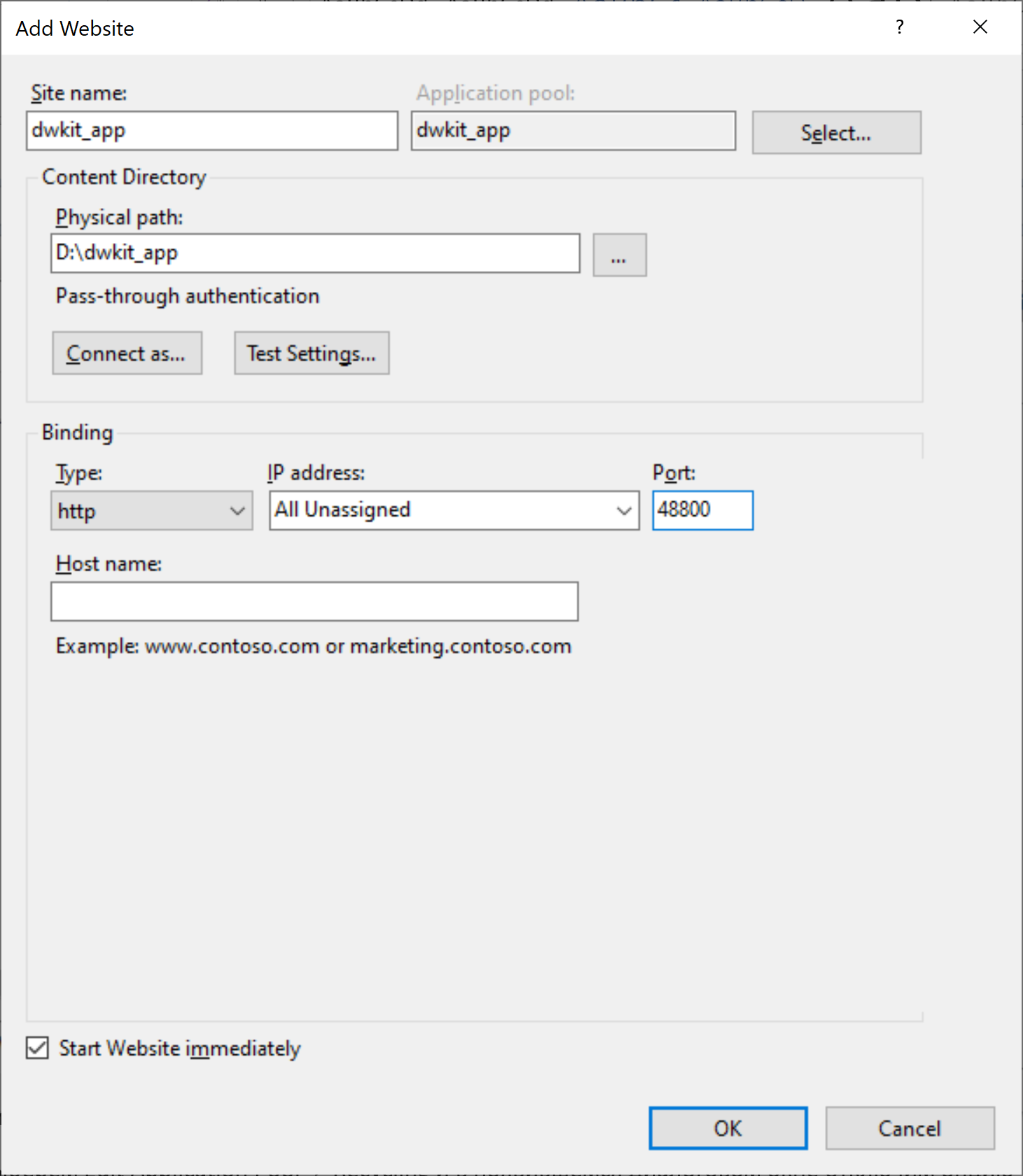The width and height of the screenshot is (1023, 1176).
Task: Open the Select... application pool dialog
Action: [x=836, y=132]
